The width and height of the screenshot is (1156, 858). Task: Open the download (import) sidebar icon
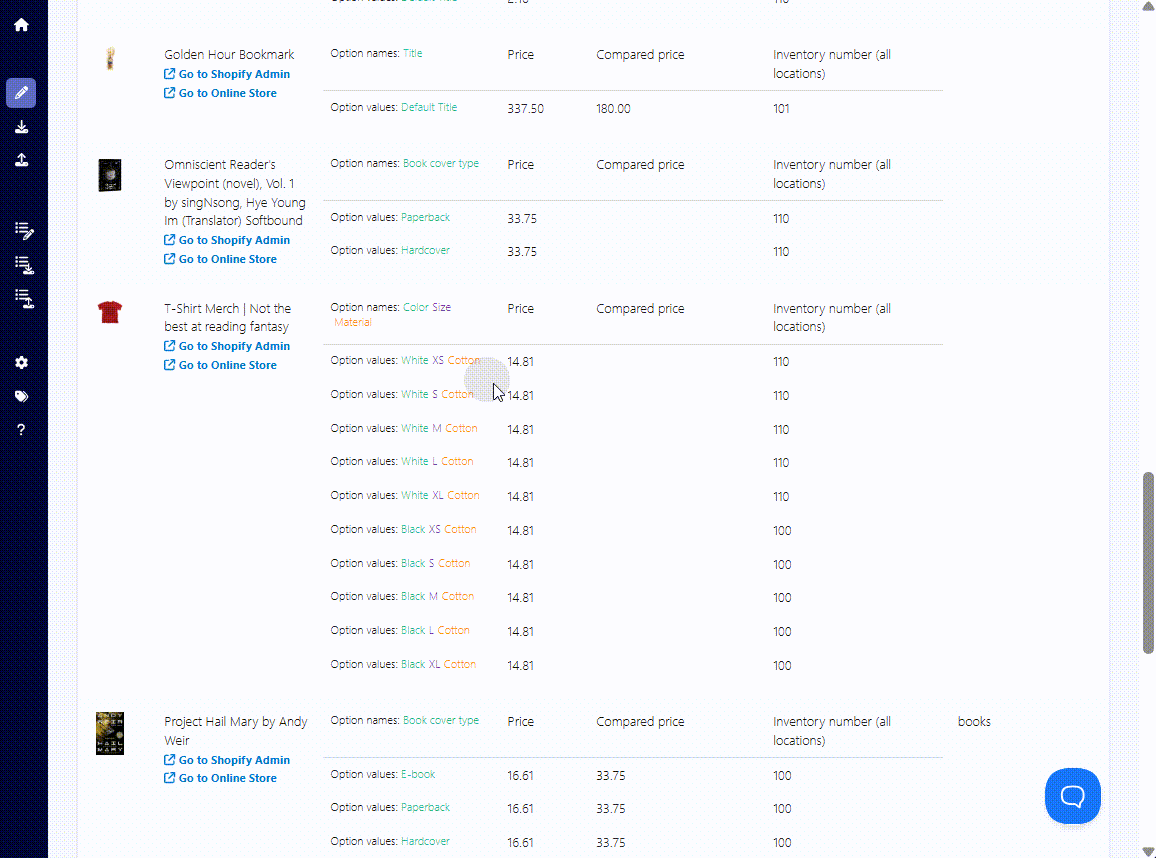[21, 127]
